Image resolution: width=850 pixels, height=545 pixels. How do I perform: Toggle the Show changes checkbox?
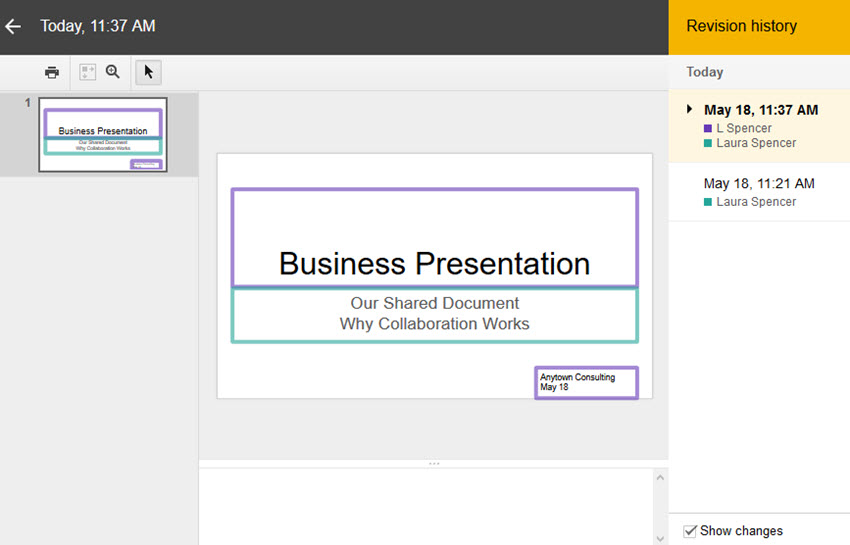(690, 531)
